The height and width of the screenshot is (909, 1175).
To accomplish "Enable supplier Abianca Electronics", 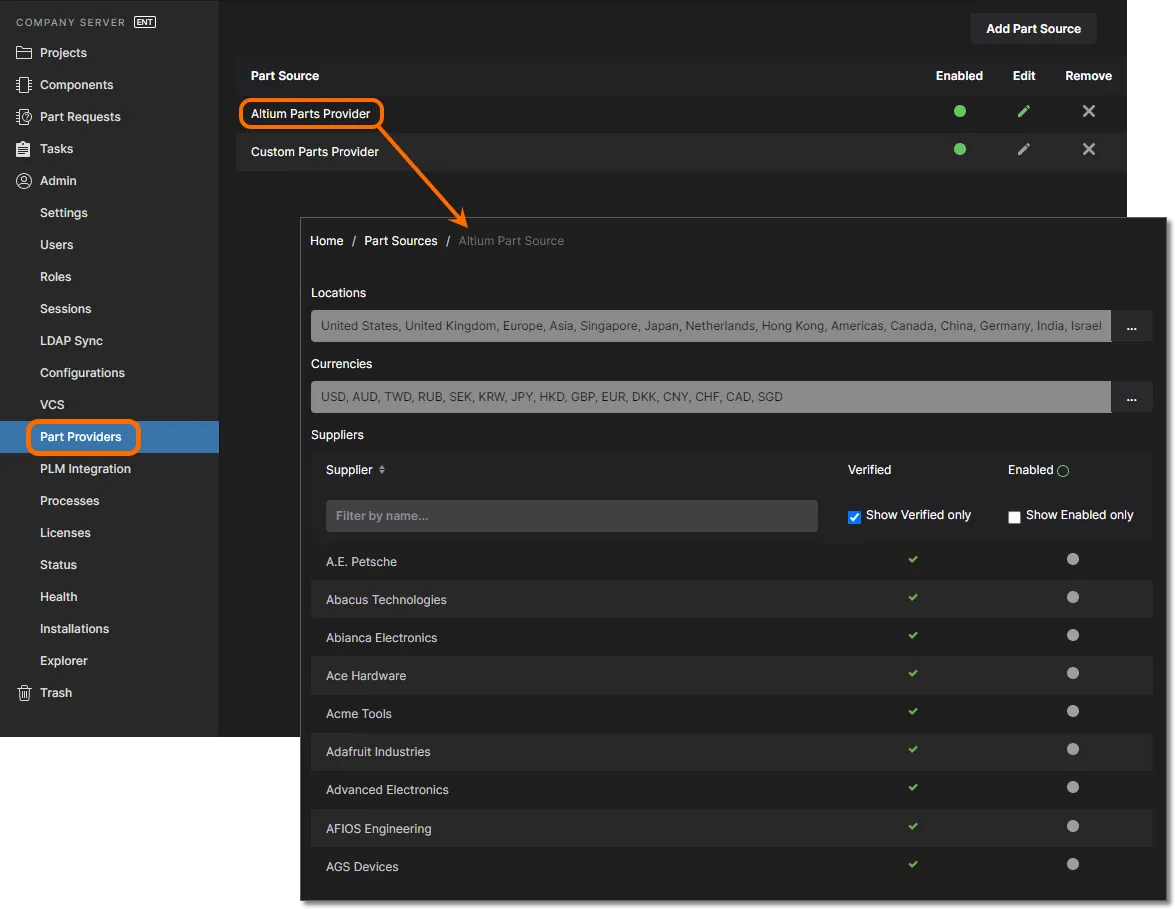I will point(1072,635).
